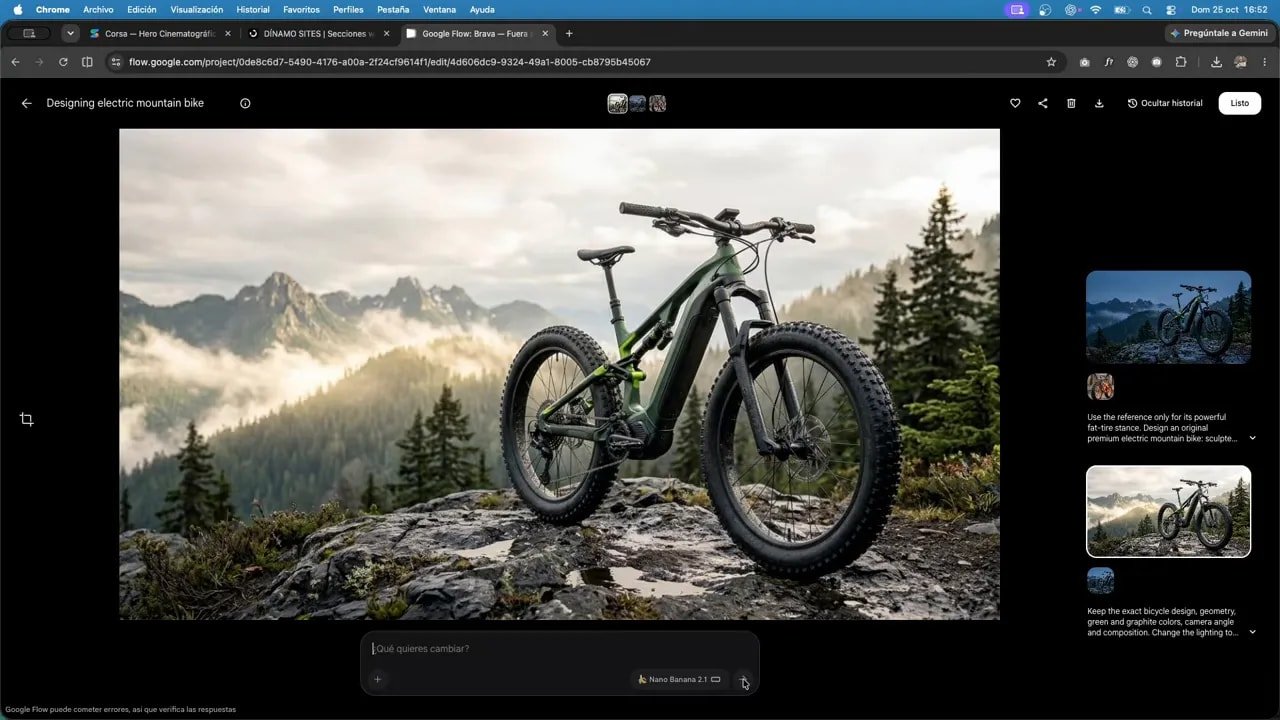Switch to the Corsa — Hero Cinematográfico tab
This screenshot has width=1280, height=720.
[x=160, y=33]
